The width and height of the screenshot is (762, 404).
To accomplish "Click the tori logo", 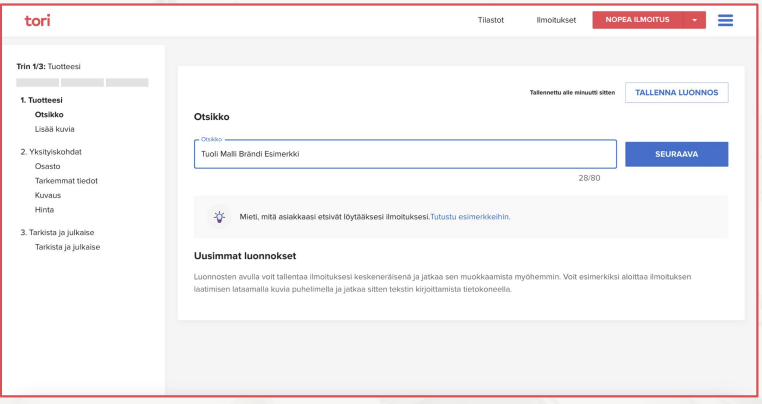I will pos(37,20).
